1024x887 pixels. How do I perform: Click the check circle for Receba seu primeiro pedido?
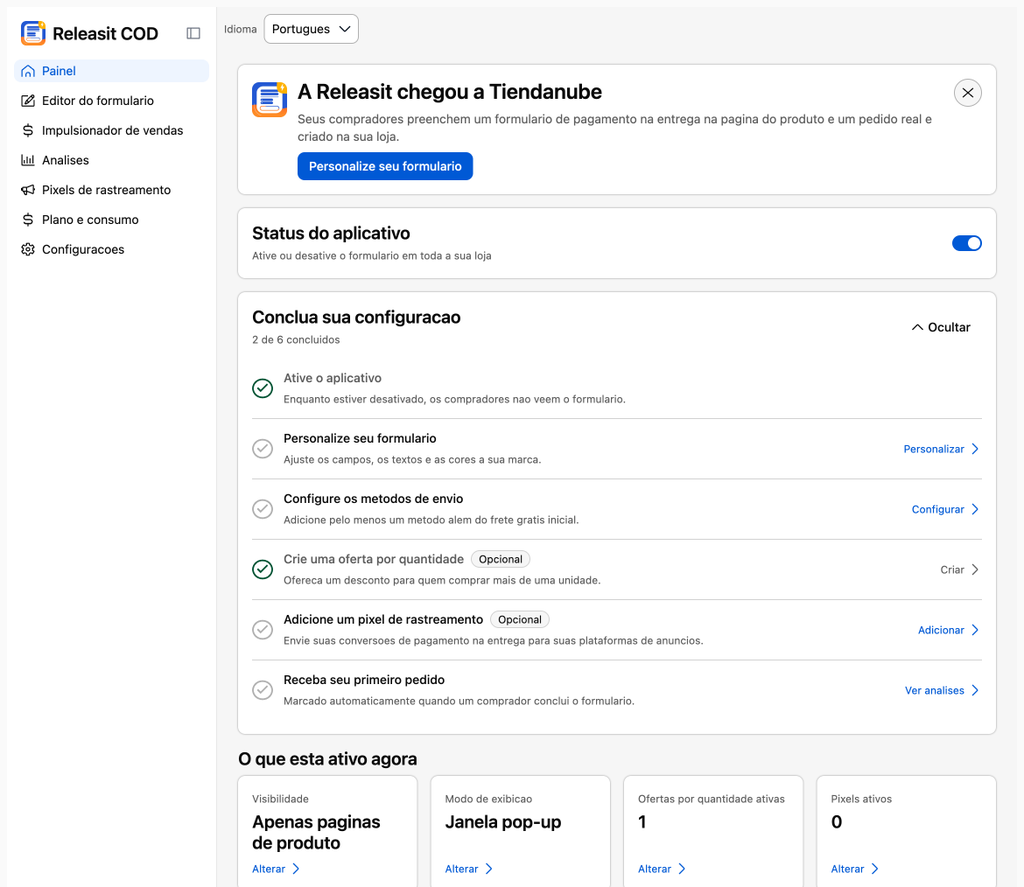click(263, 690)
